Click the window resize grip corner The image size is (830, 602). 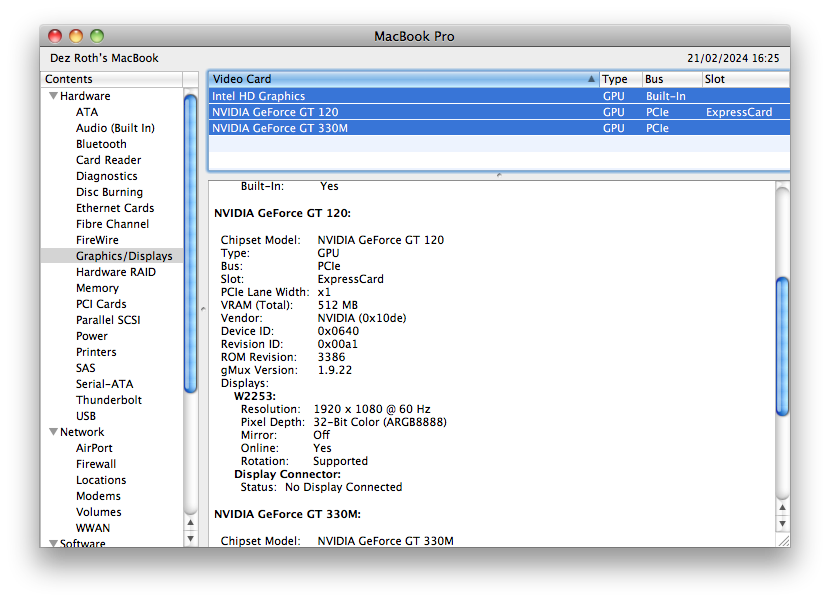(x=783, y=540)
